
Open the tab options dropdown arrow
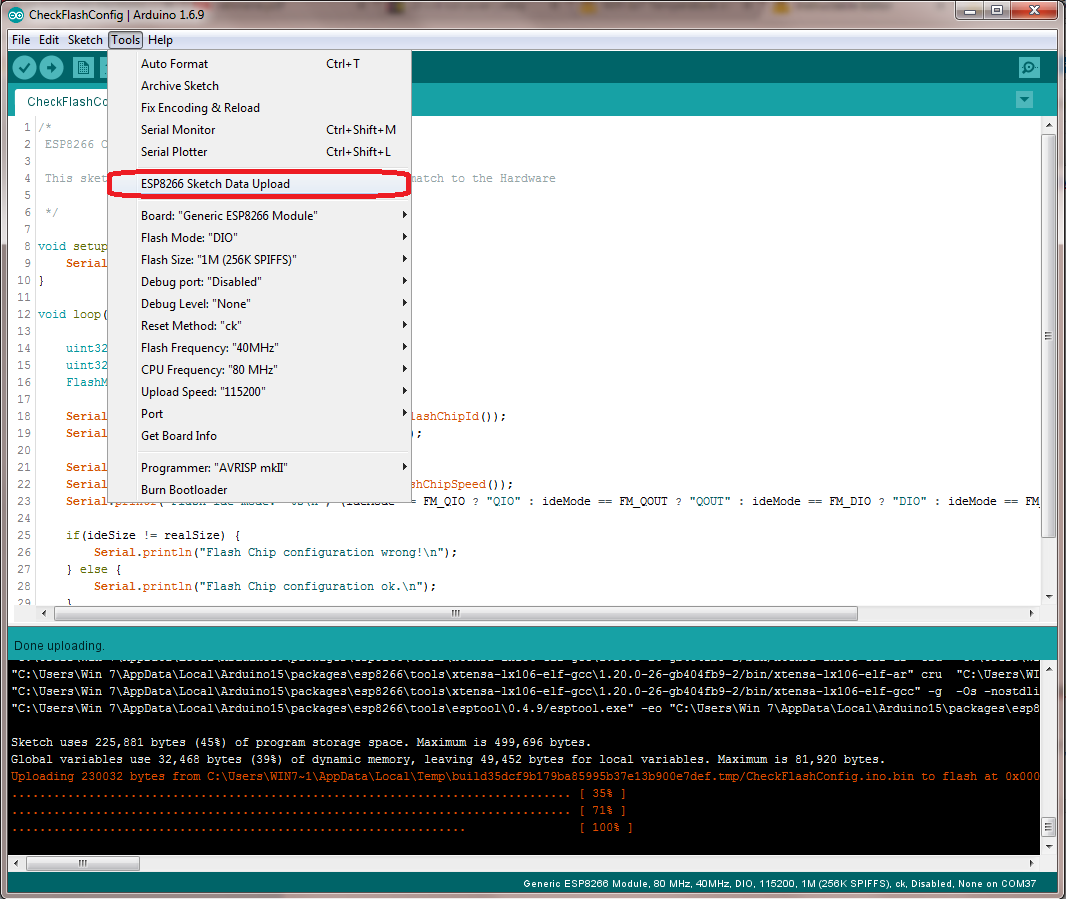tap(1023, 100)
